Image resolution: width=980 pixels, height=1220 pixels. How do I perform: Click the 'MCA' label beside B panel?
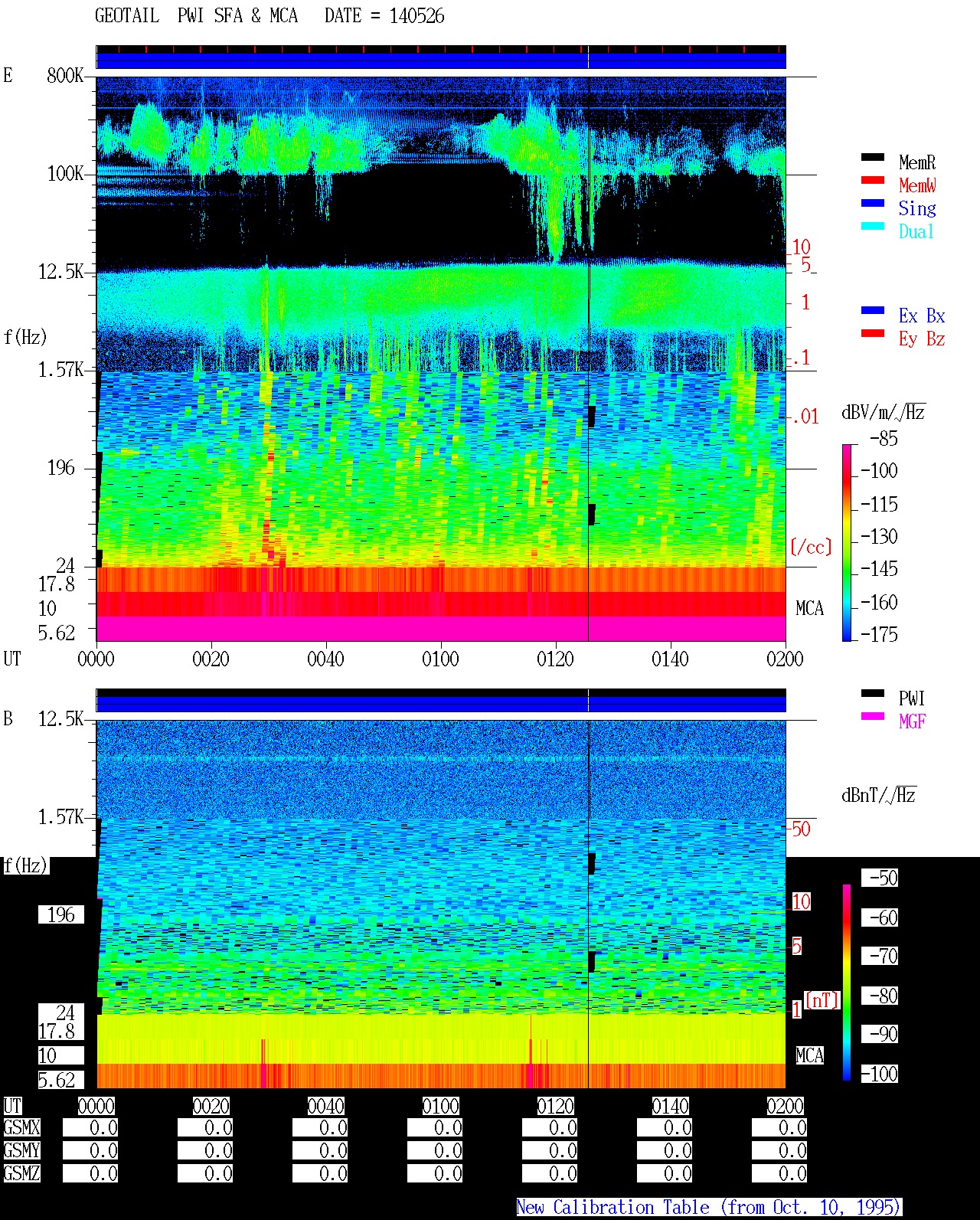click(x=809, y=1055)
